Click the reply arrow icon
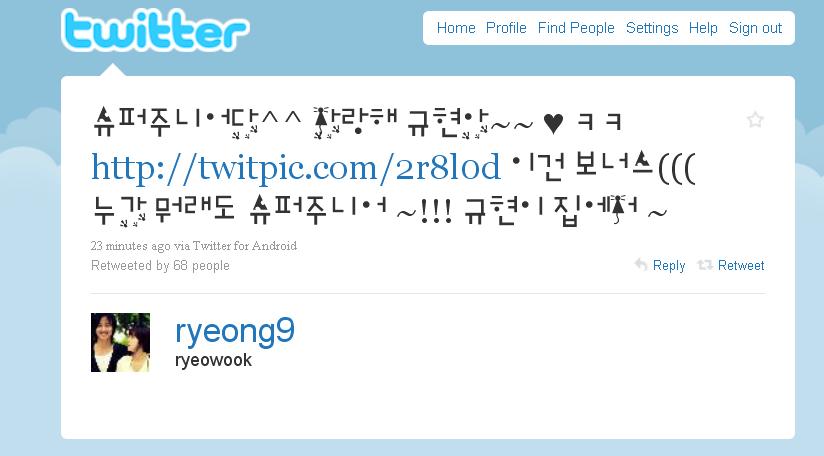The width and height of the screenshot is (824, 456). click(641, 264)
